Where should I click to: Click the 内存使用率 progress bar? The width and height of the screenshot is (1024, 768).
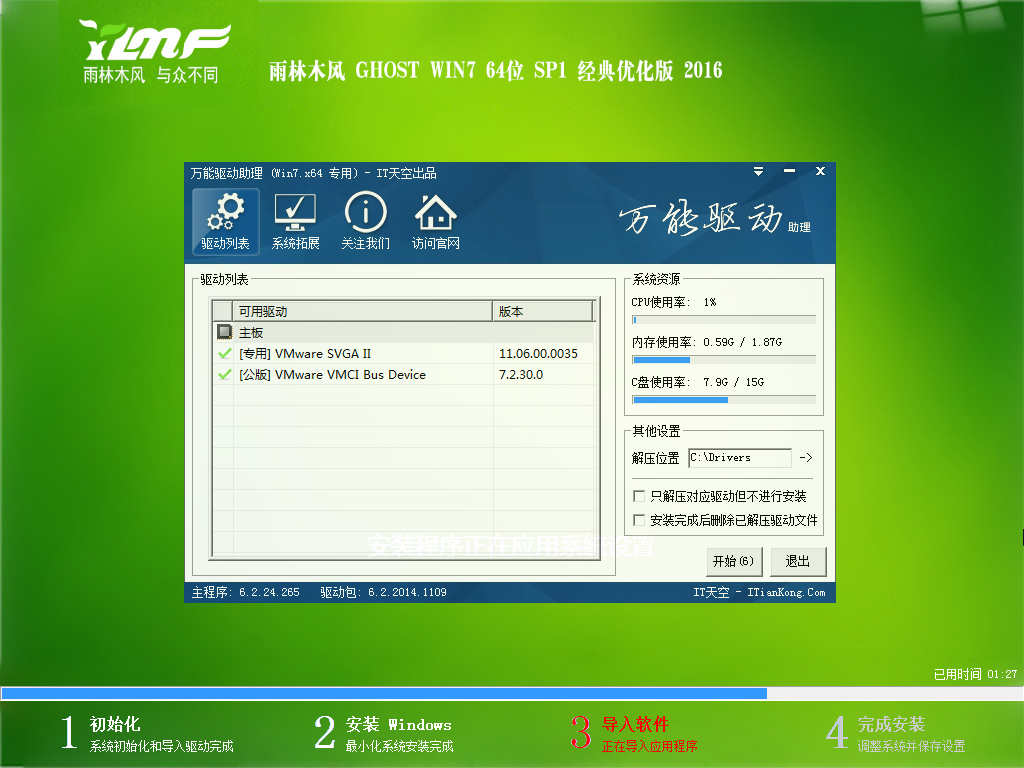724,360
